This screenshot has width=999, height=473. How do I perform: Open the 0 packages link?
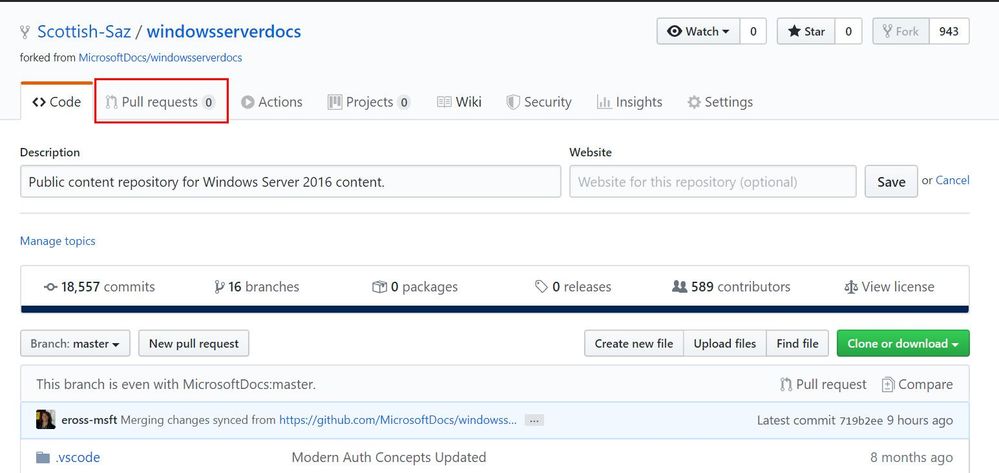[x=415, y=287]
